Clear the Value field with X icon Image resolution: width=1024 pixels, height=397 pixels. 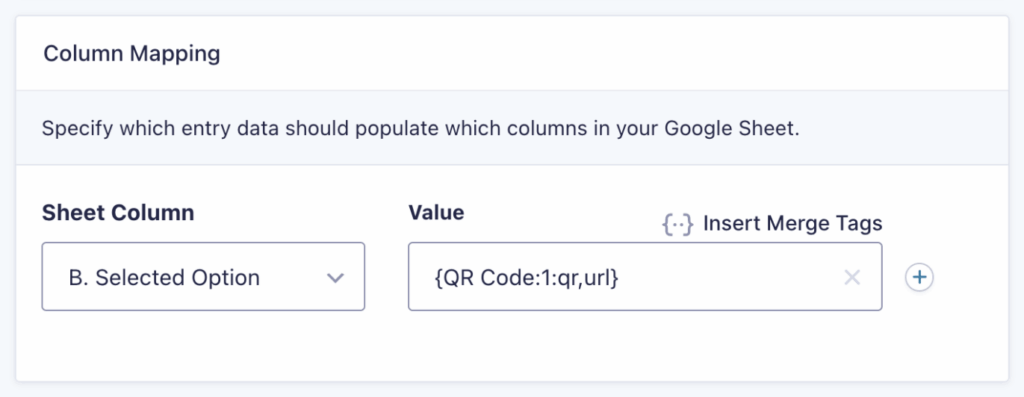[852, 278]
